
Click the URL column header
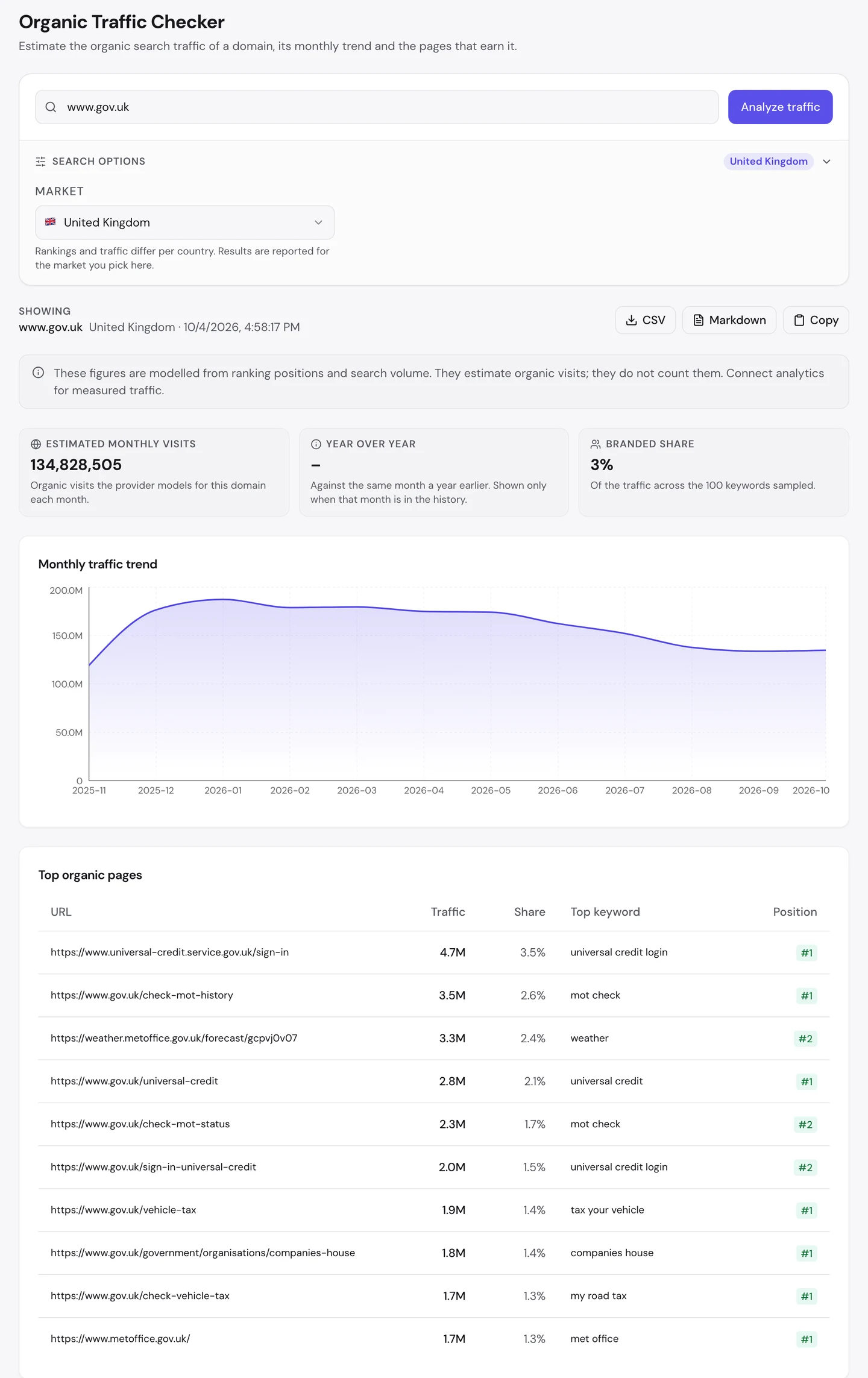(x=61, y=912)
